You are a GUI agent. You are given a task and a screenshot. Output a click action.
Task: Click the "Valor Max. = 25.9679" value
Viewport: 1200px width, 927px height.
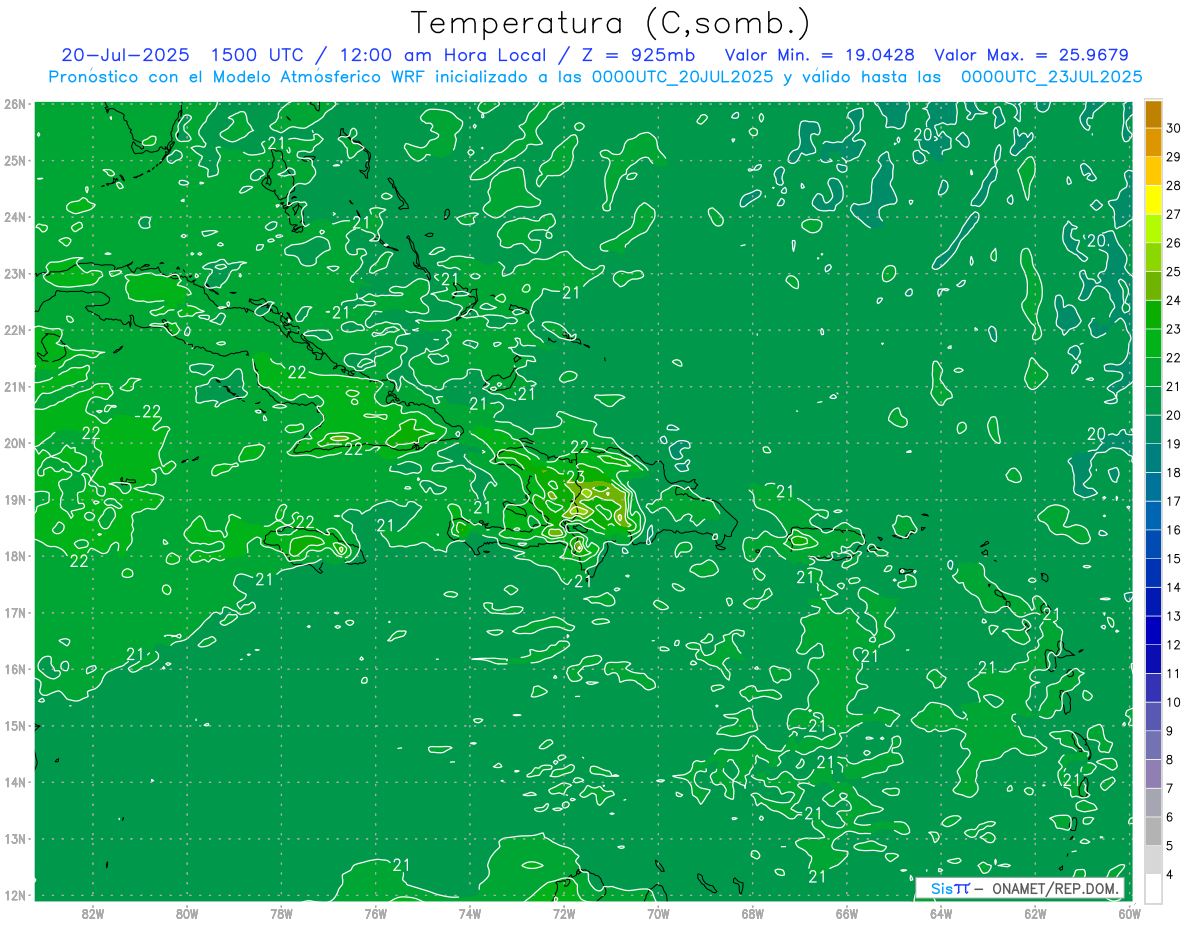tap(1031, 55)
